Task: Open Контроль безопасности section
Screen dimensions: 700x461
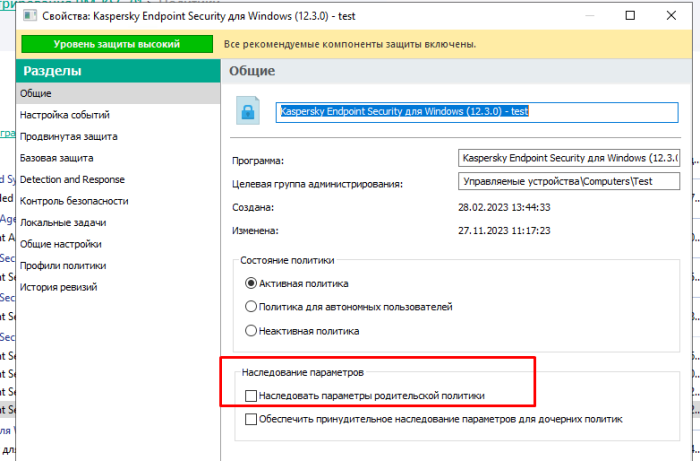Action: [118, 201]
